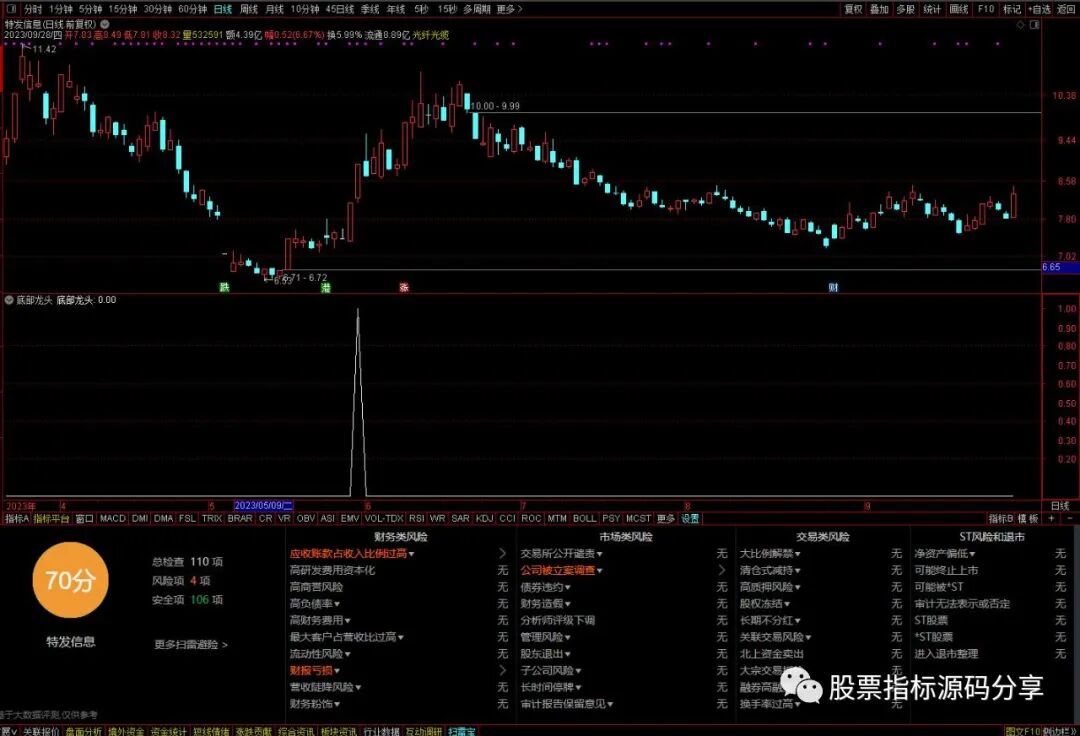The width and height of the screenshot is (1080, 736).
Task: Click the split-panel icon beside the diamond icon
Action: point(1034,25)
